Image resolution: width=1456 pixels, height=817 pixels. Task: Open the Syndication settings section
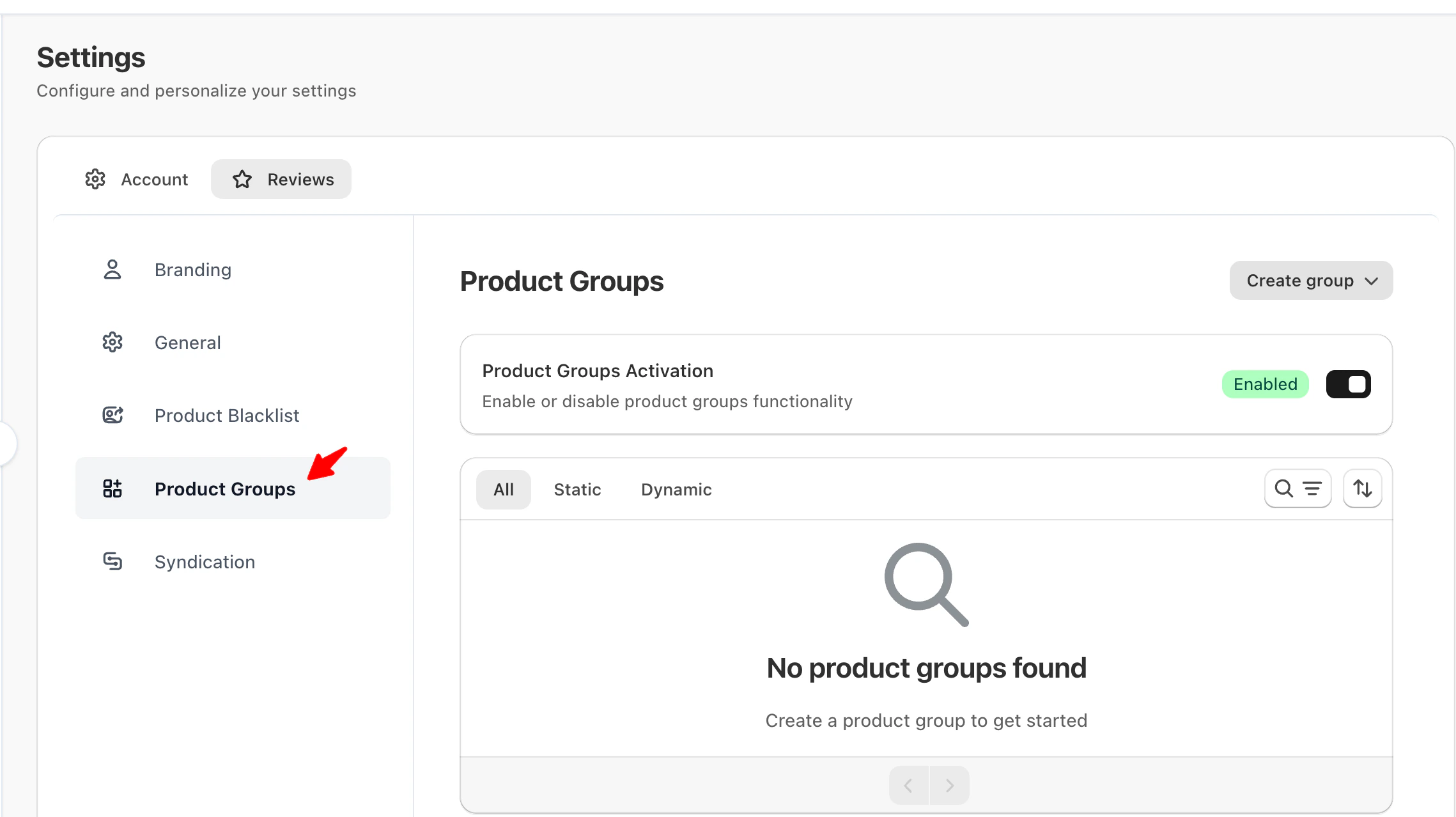[205, 562]
